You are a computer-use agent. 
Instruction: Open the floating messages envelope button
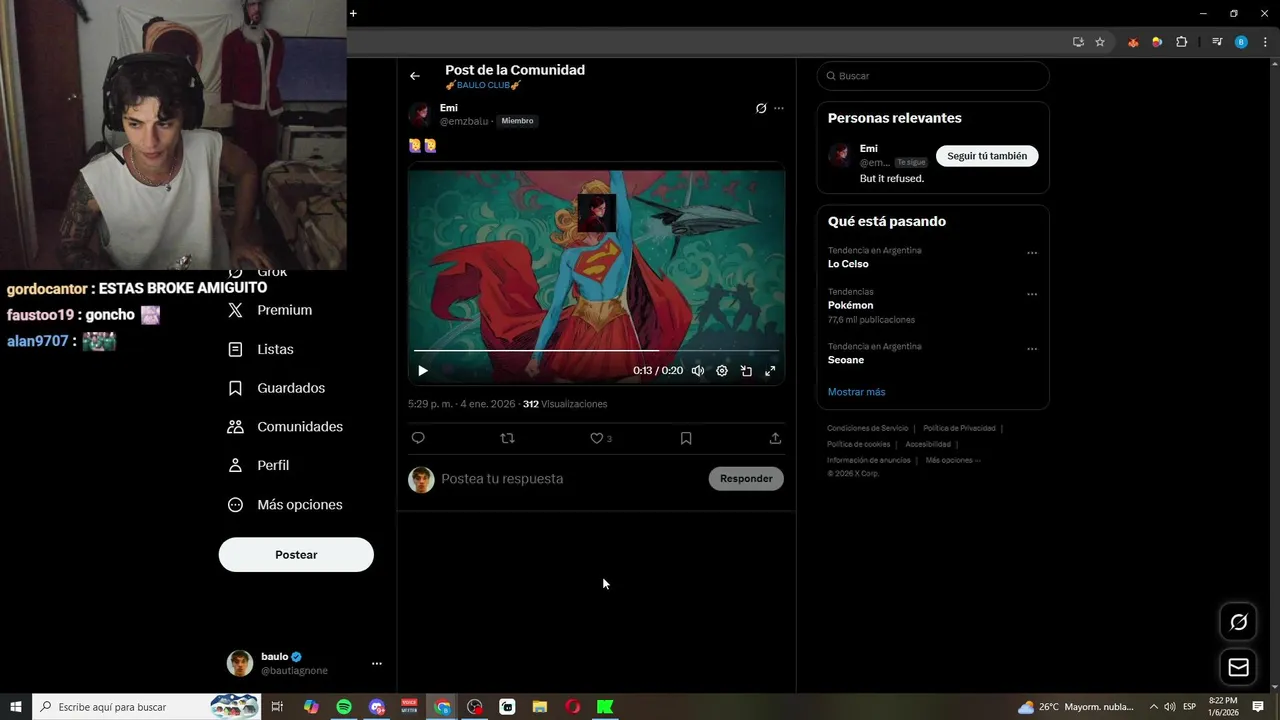[x=1238, y=667]
